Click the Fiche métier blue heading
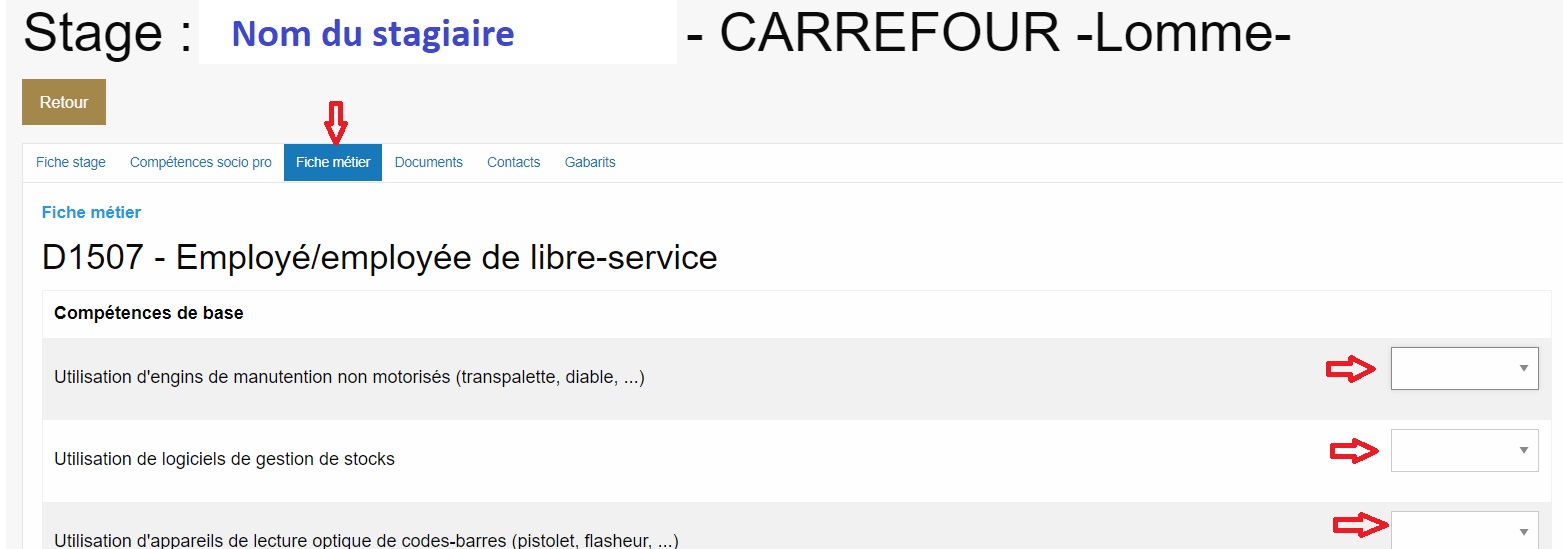This screenshot has height=549, width=1563. tap(91, 212)
